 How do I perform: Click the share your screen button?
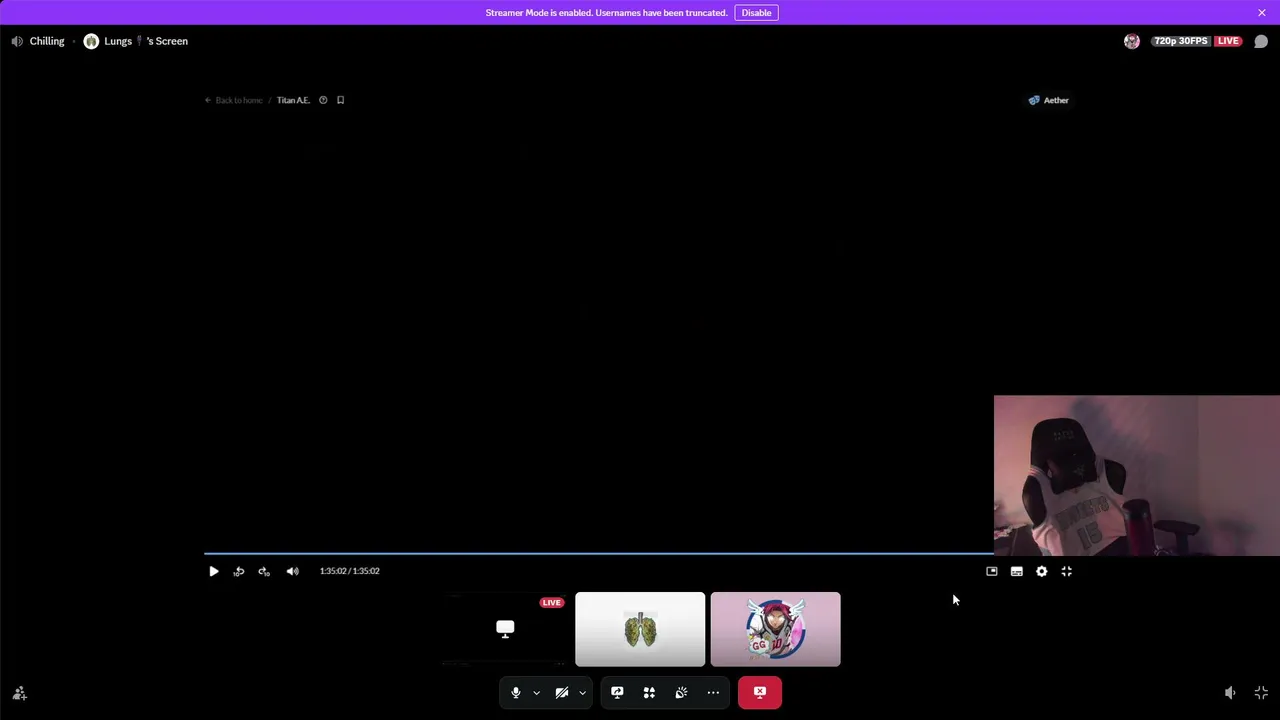617,692
